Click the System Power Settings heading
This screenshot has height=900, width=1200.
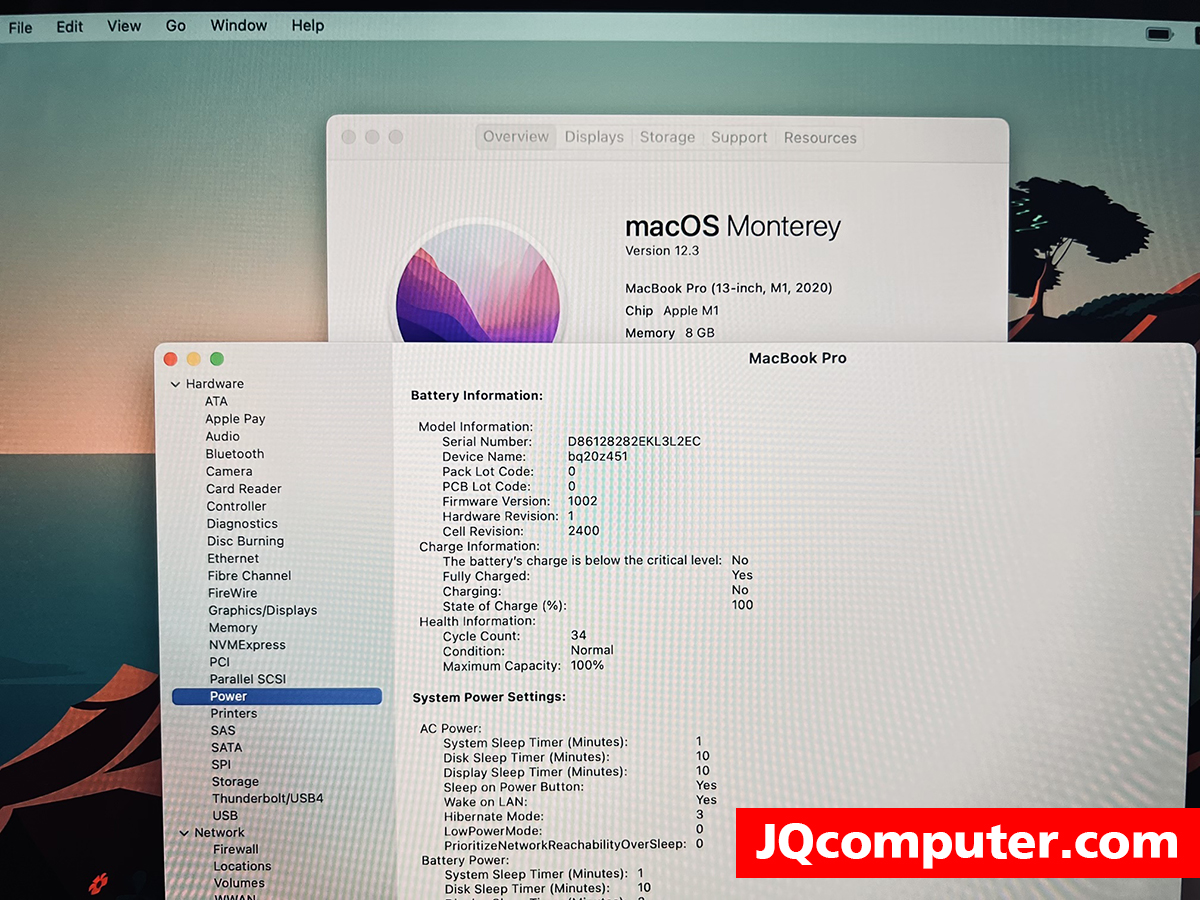tap(489, 696)
